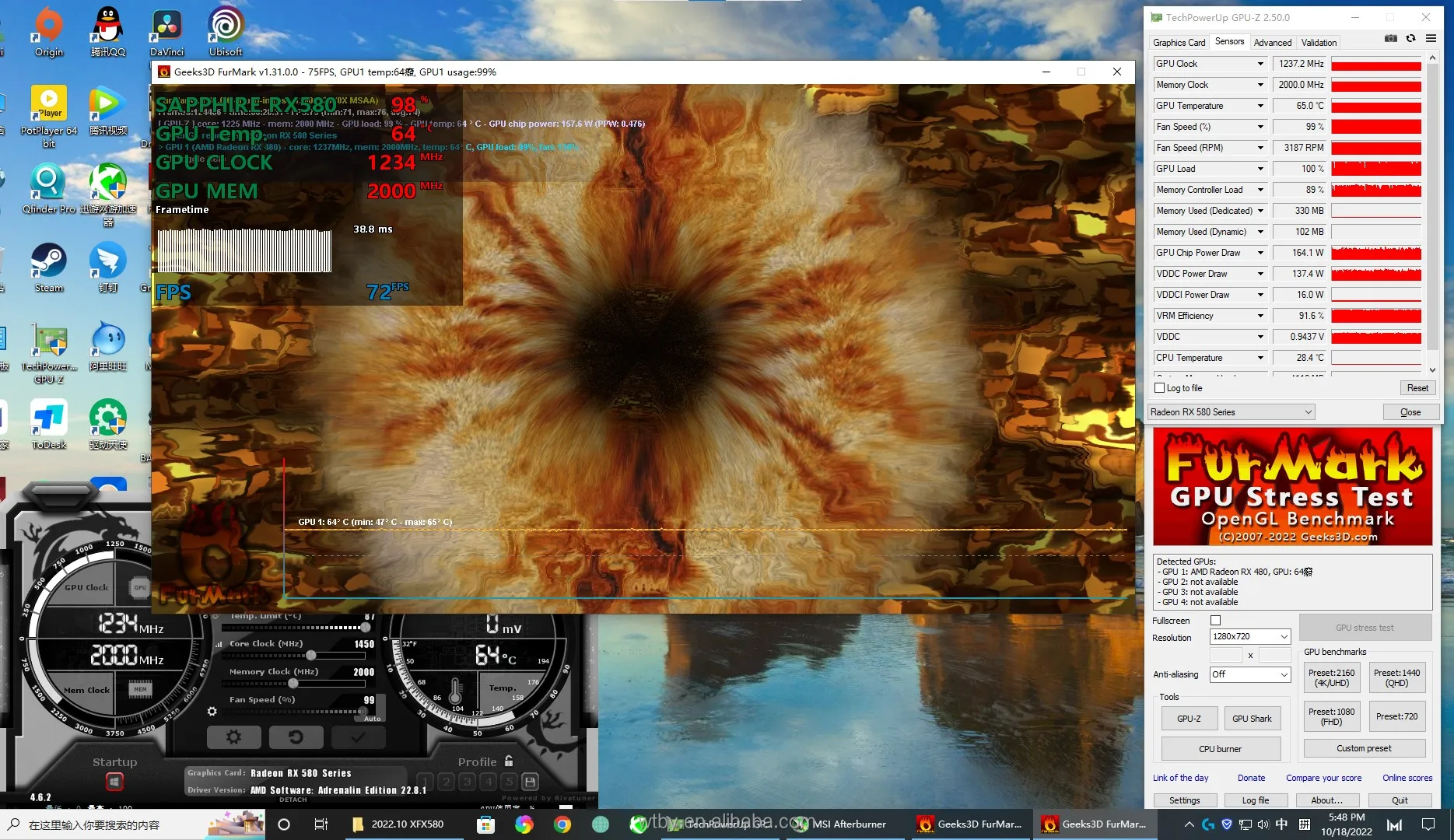Click the GPU-Z sensors vertical scrollbar
Image resolution: width=1454 pixels, height=840 pixels.
click(x=1432, y=214)
